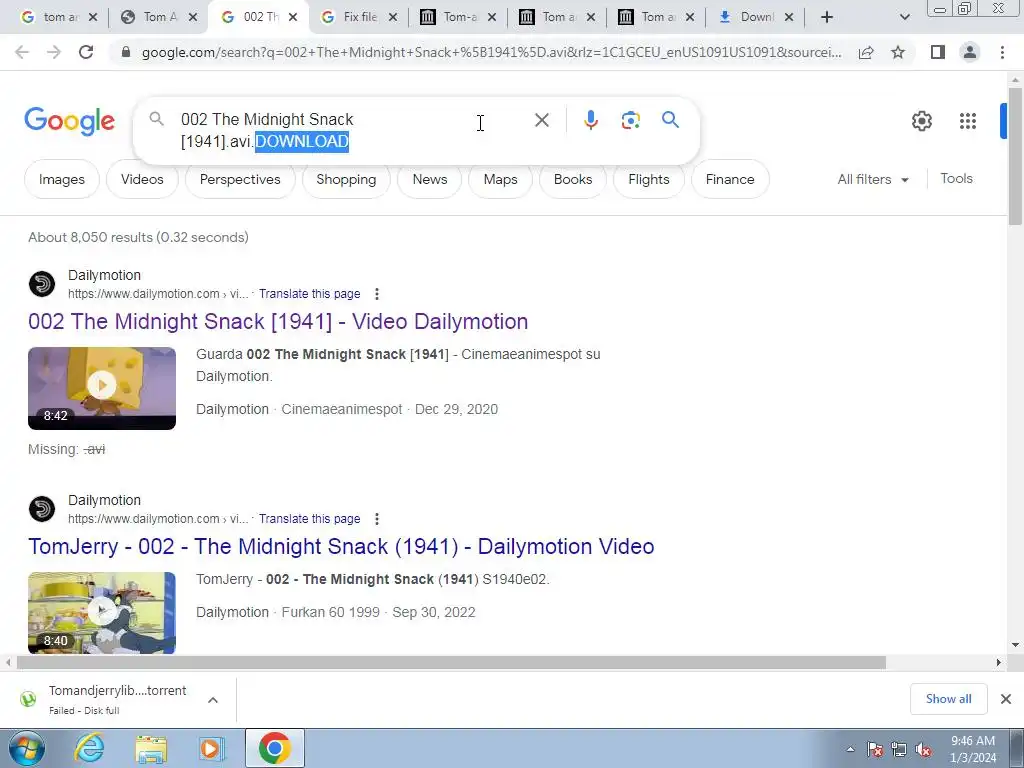Play the 8:40 Tom and Jerry thumbnail
This screenshot has width=1024, height=768.
coord(102,613)
